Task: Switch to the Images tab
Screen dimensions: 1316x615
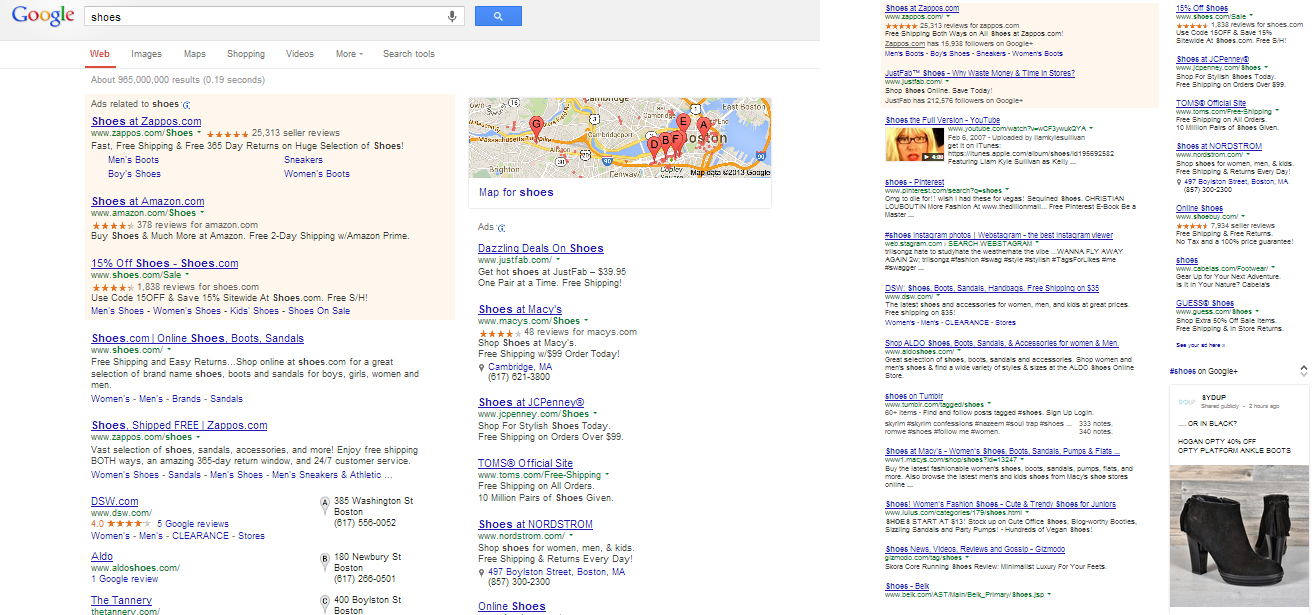Action: click(146, 54)
